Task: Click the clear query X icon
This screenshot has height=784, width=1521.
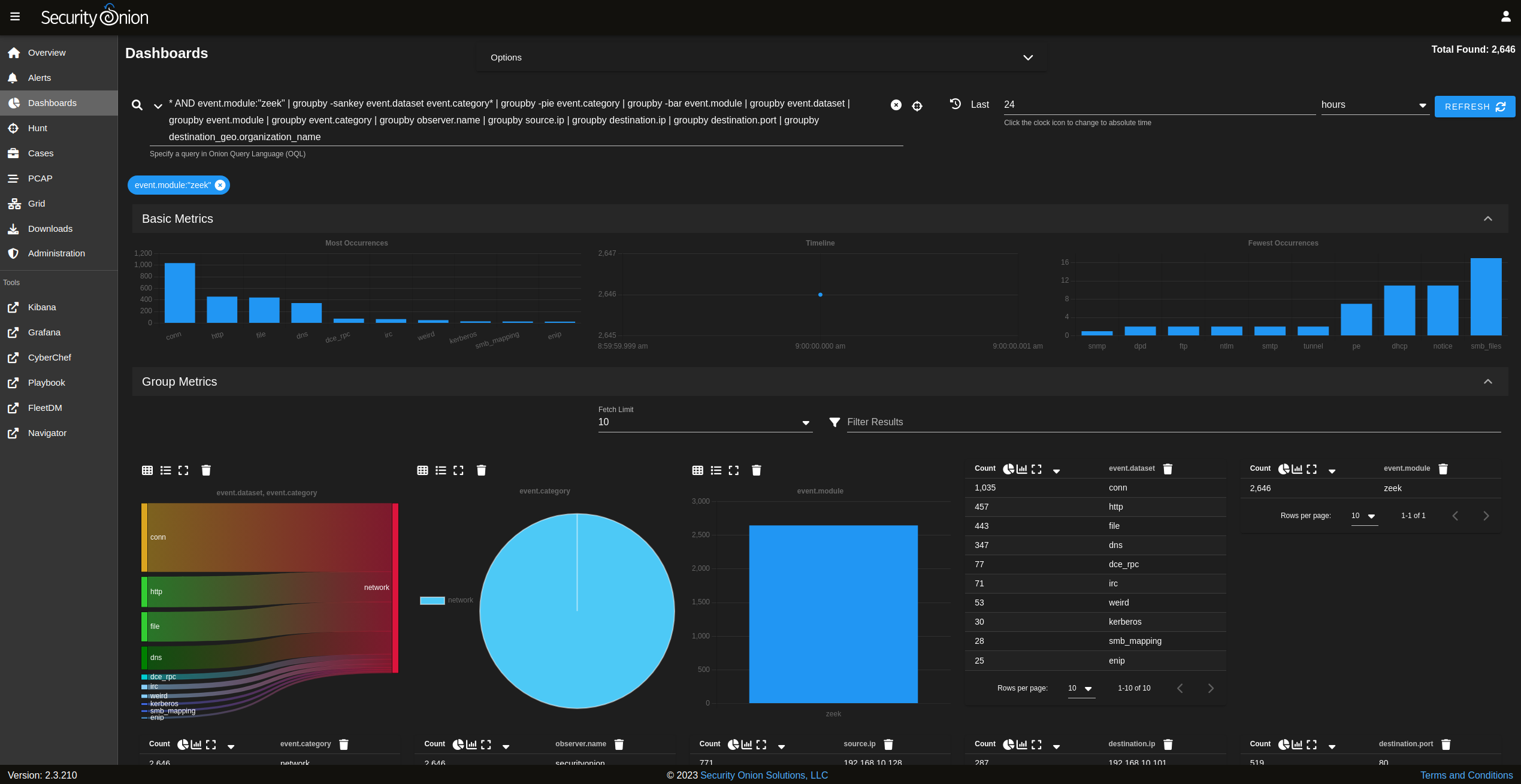Action: pyautogui.click(x=896, y=105)
